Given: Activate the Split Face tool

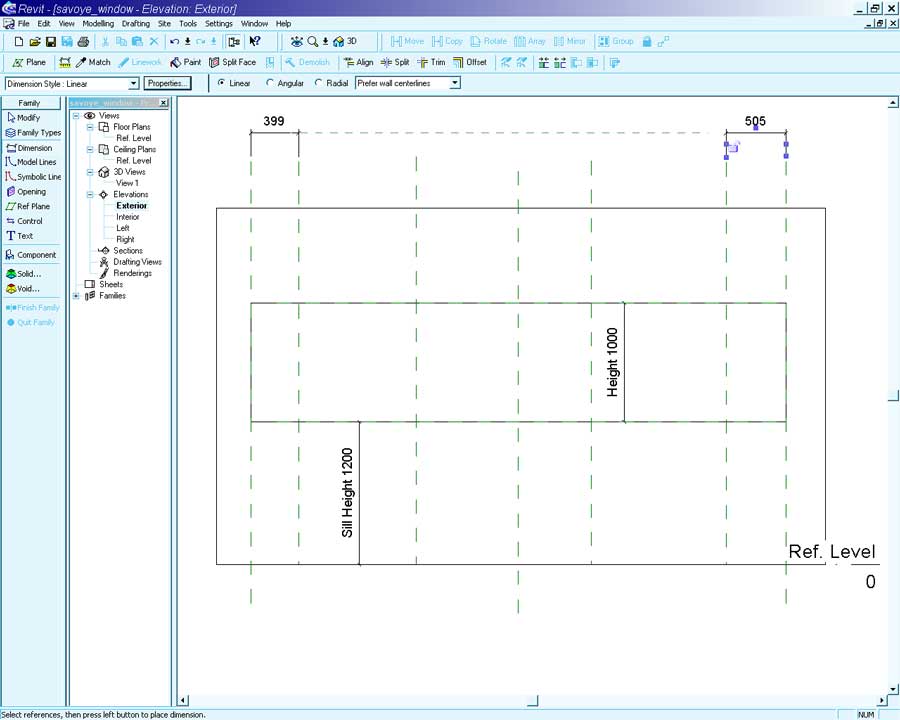Looking at the screenshot, I should [232, 63].
